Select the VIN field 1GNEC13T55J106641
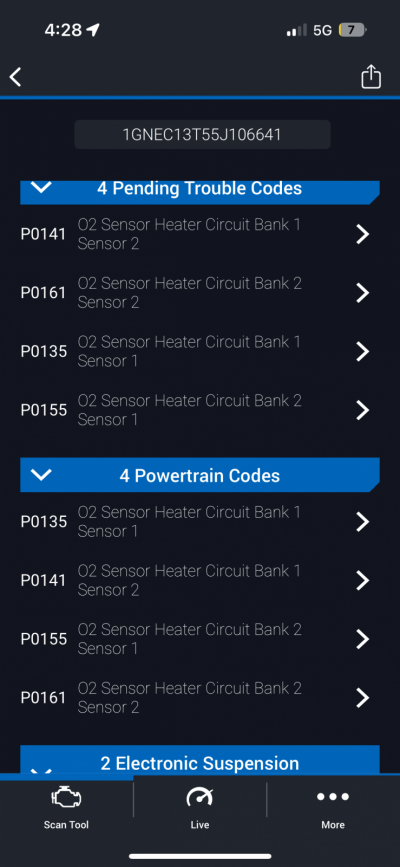 click(x=202, y=134)
